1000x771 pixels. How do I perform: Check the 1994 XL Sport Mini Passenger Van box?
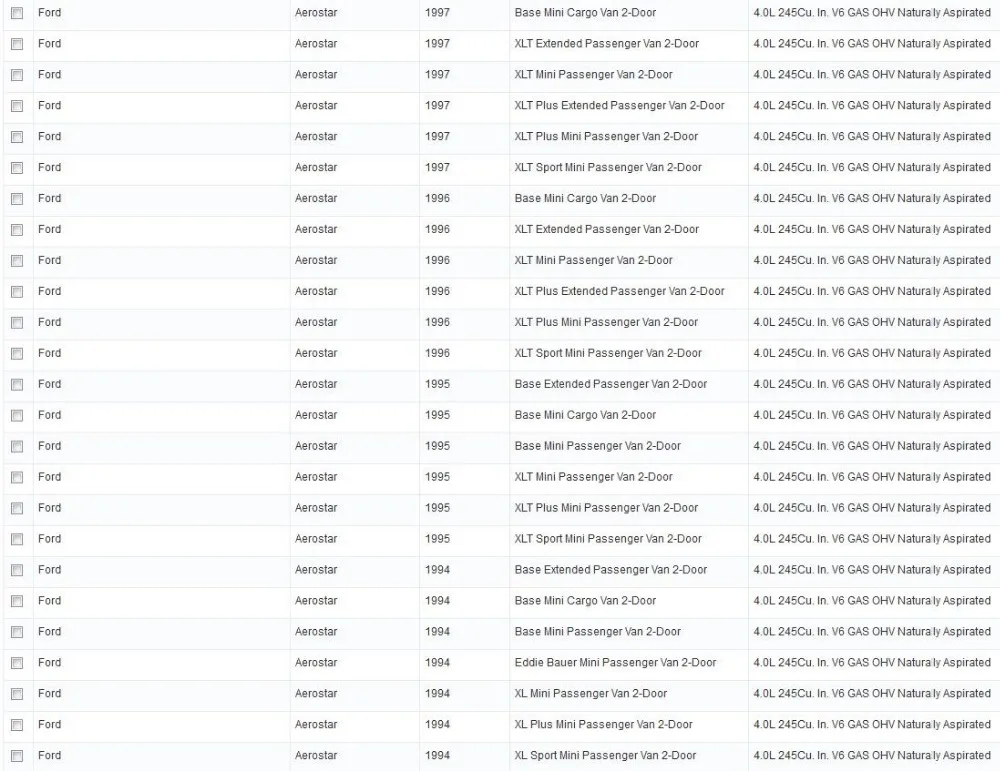[x=17, y=756]
